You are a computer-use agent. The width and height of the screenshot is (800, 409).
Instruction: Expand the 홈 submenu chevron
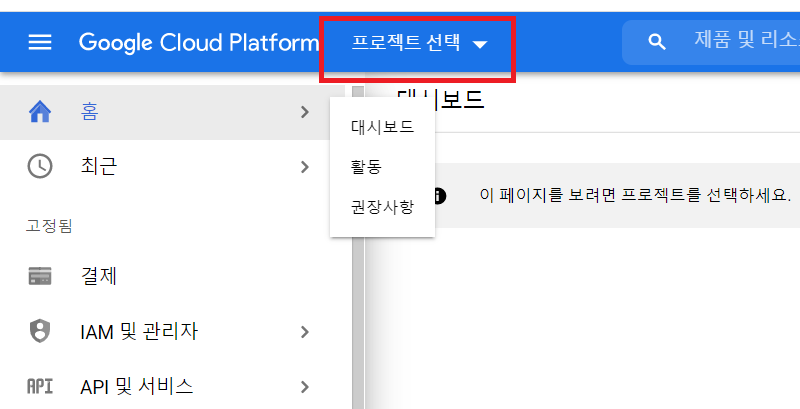click(x=305, y=112)
